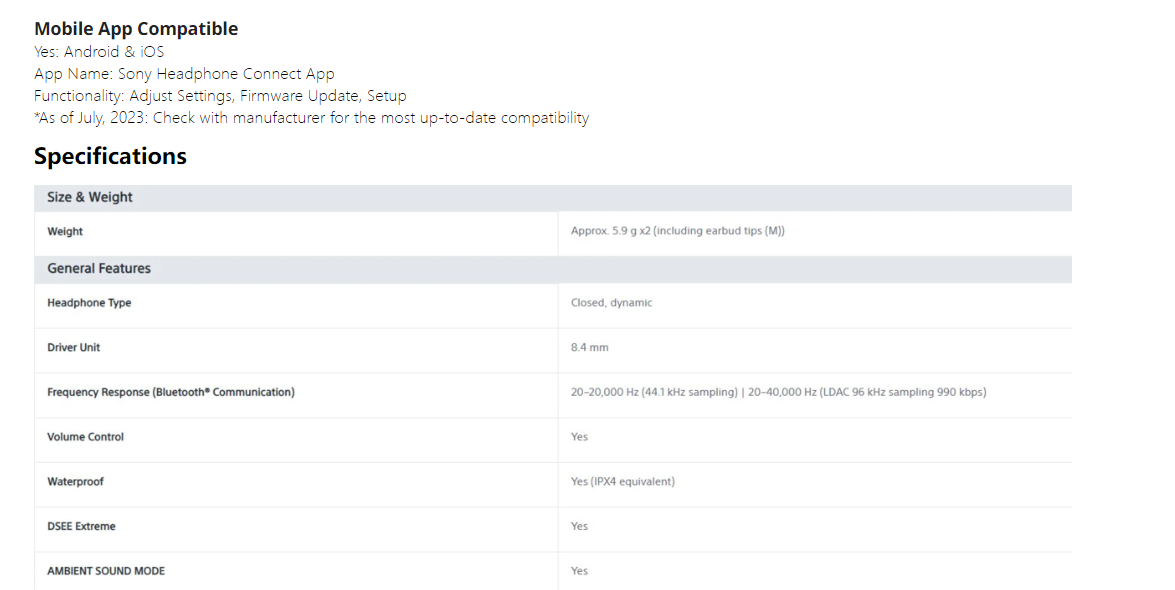1175x590 pixels.
Task: Click 'App Name: Sony Headphone Connect App' line
Action: pos(184,73)
